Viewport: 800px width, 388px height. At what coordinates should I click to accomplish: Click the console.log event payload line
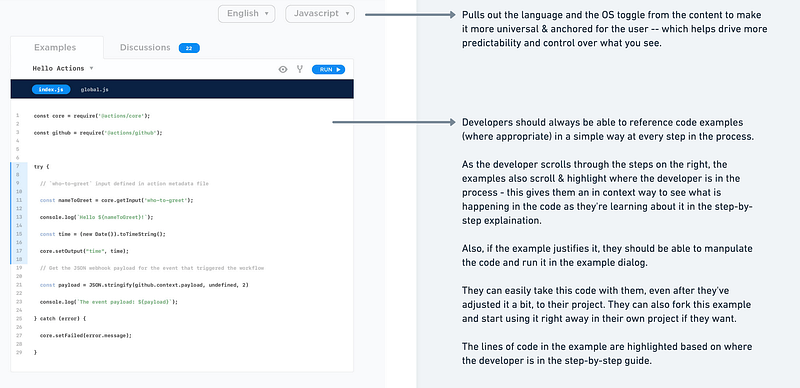click(x=109, y=302)
